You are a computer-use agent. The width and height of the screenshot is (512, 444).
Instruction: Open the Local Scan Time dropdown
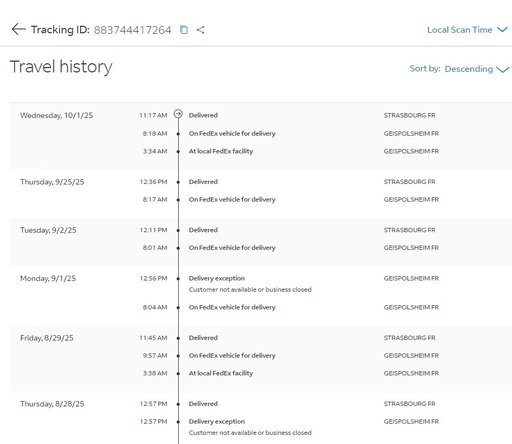(467, 30)
